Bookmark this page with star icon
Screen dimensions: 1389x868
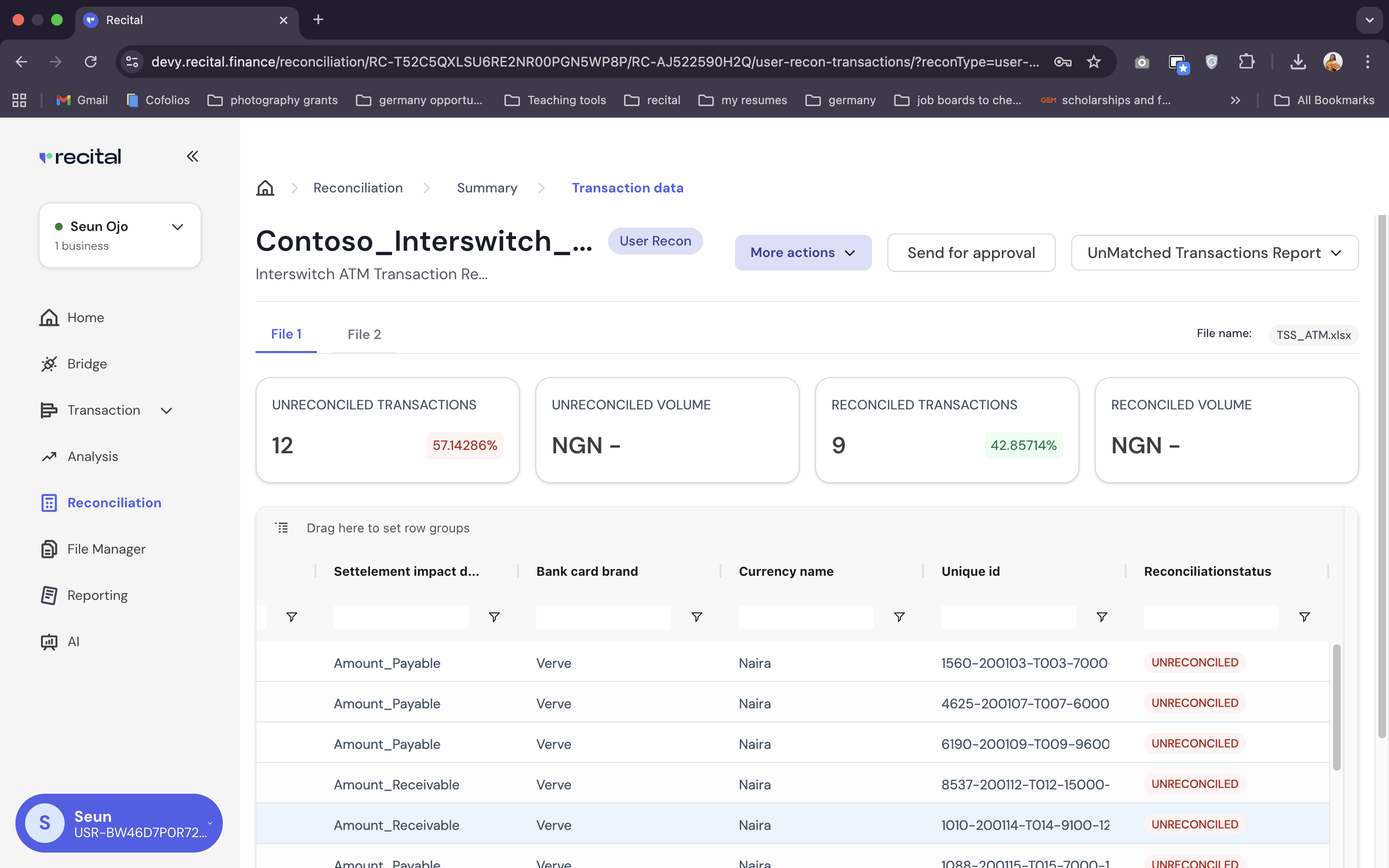point(1093,62)
